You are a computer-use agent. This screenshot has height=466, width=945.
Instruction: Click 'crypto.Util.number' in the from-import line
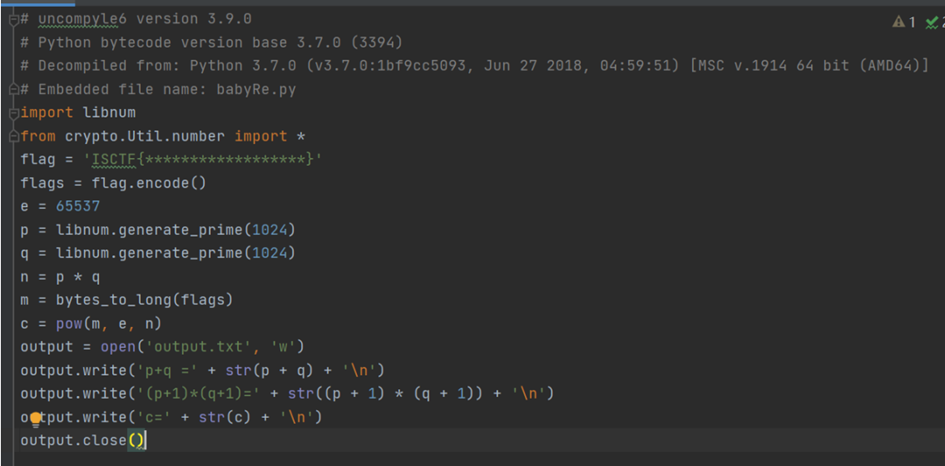tap(145, 136)
